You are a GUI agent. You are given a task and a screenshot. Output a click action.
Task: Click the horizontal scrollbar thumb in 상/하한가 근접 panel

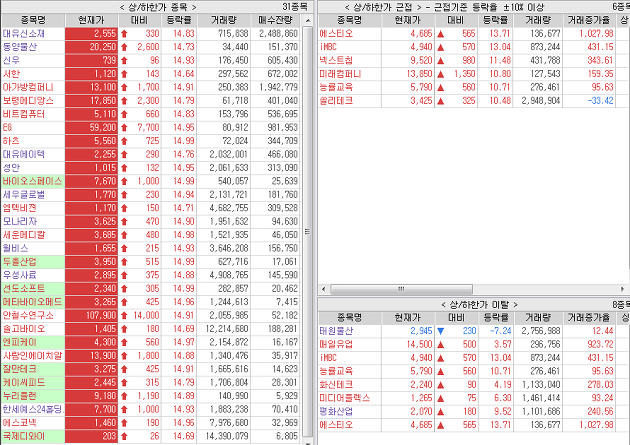pos(401,289)
